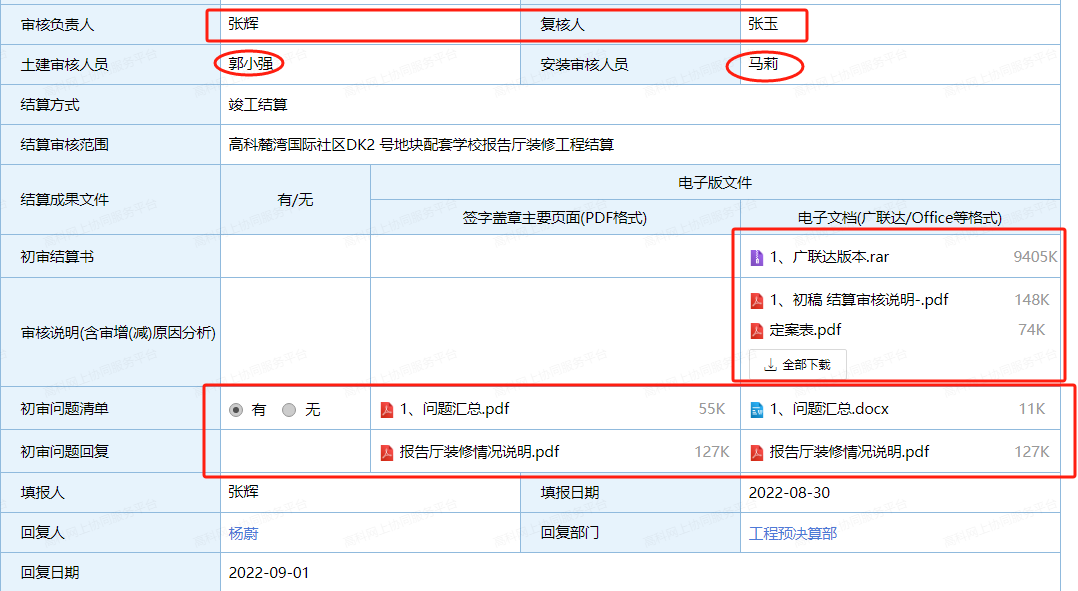
Task: Open the 工程预决算部 department link
Action: pos(792,533)
